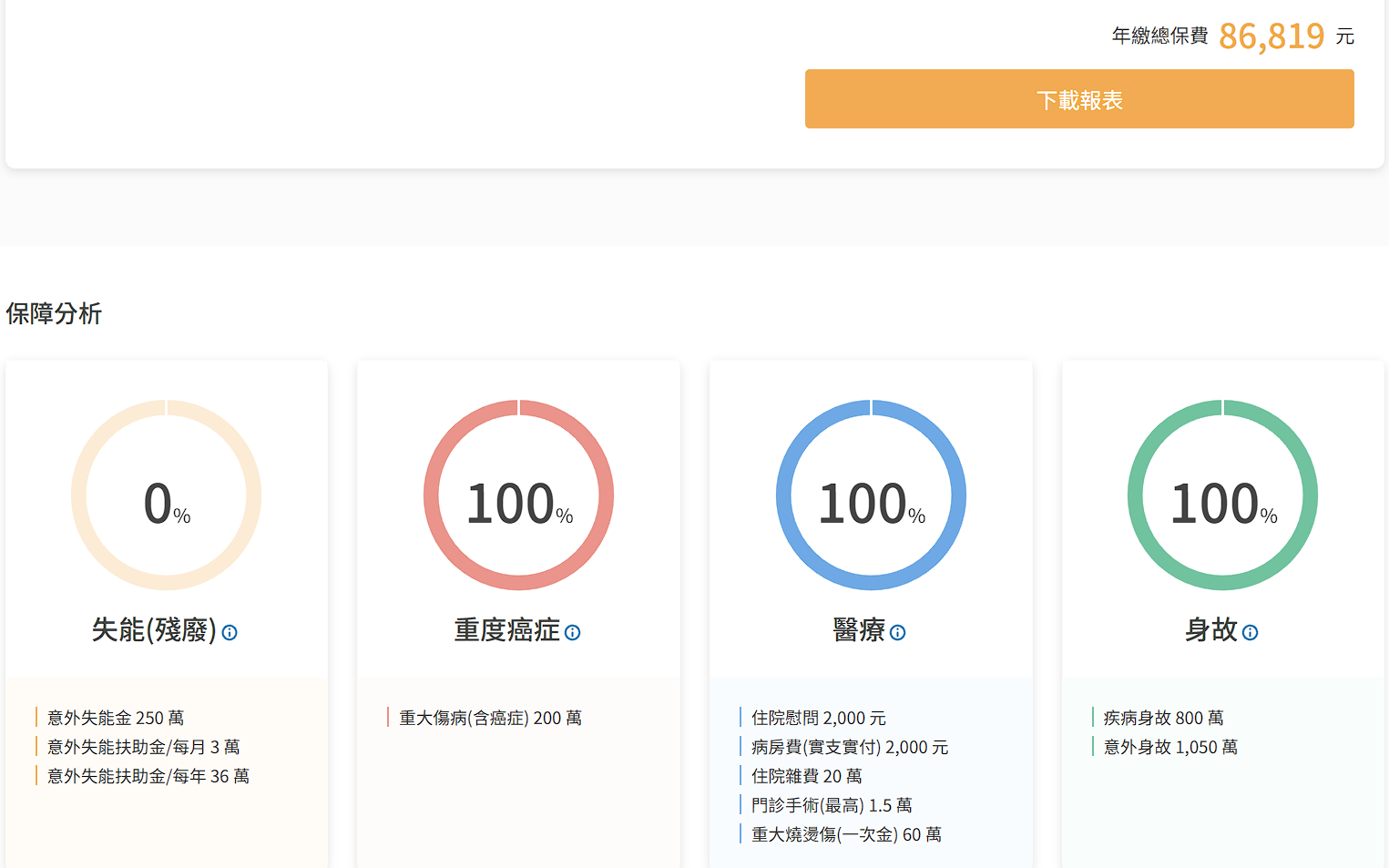
Task: Click the 下載報表 download button
Action: click(1078, 99)
